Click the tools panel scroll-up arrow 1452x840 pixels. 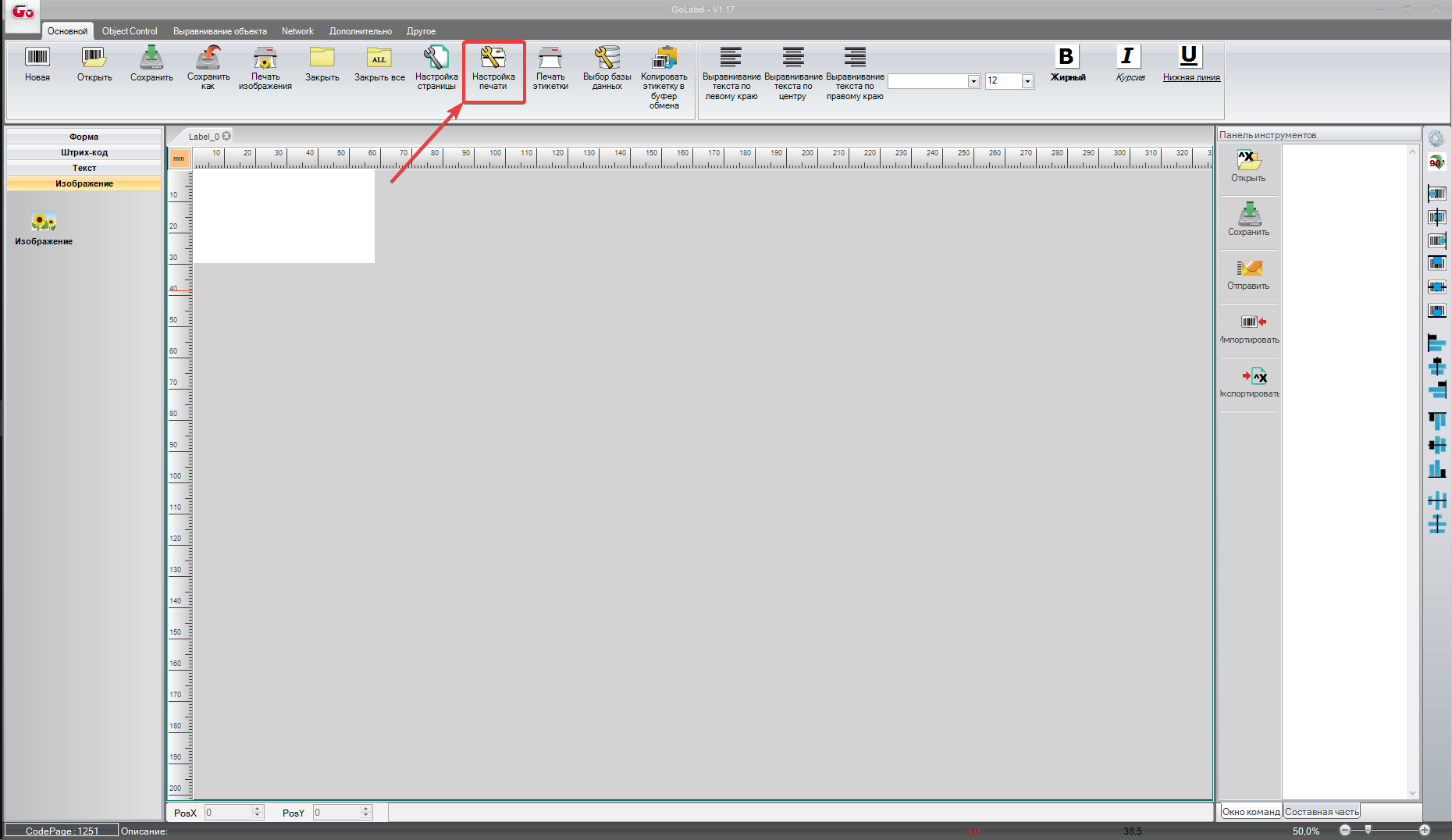pyautogui.click(x=1412, y=152)
